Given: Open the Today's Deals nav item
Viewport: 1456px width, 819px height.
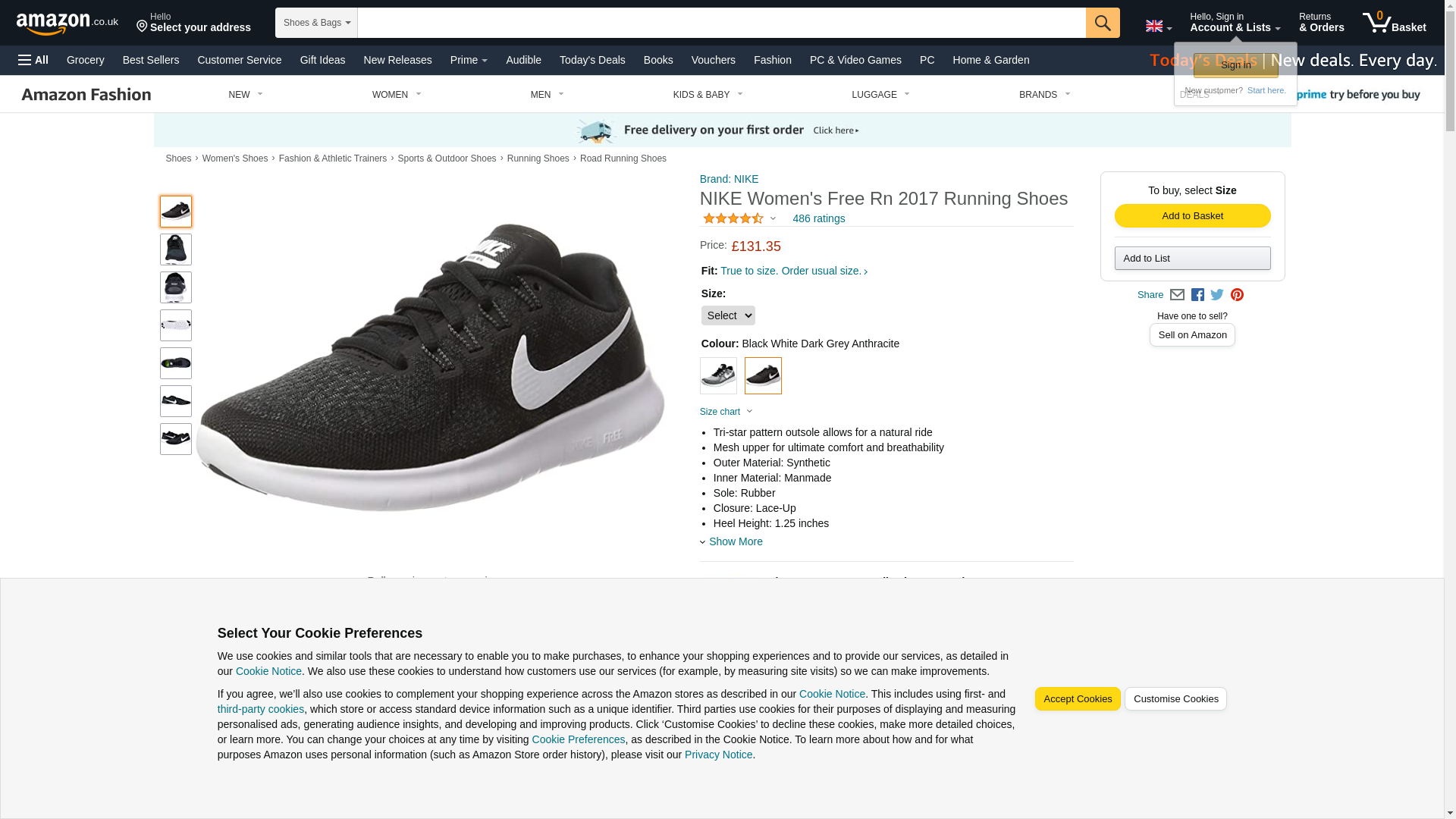Looking at the screenshot, I should click(x=592, y=60).
